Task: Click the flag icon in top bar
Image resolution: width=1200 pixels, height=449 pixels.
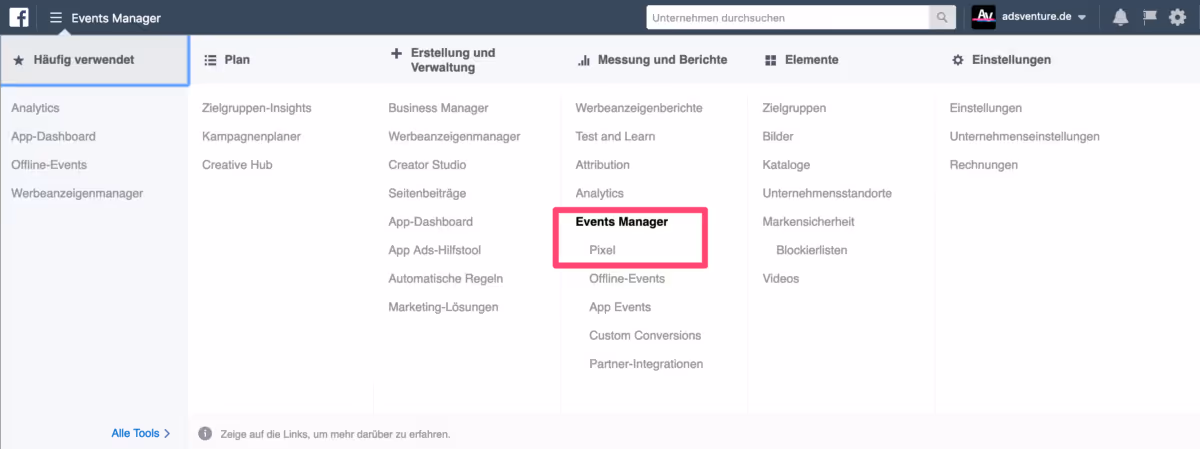Action: coord(1150,18)
